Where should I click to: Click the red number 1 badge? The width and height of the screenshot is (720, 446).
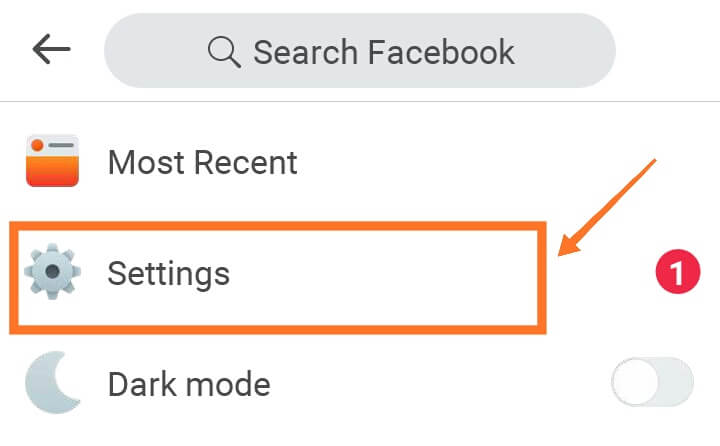[676, 274]
